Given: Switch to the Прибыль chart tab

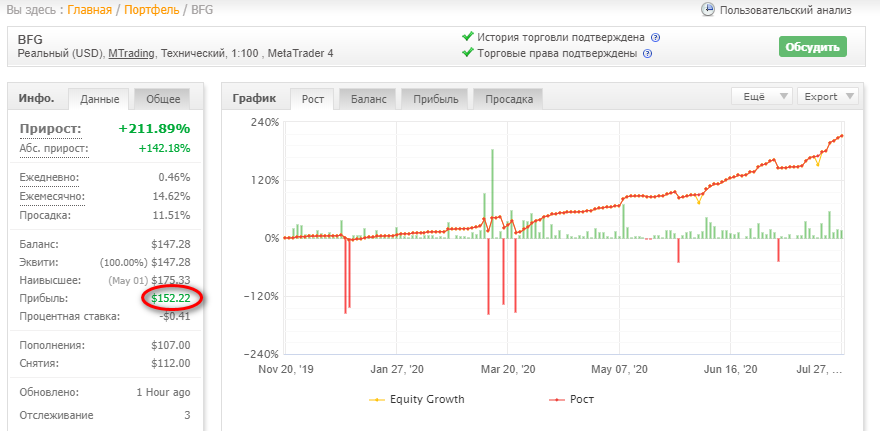Looking at the screenshot, I should [x=436, y=99].
